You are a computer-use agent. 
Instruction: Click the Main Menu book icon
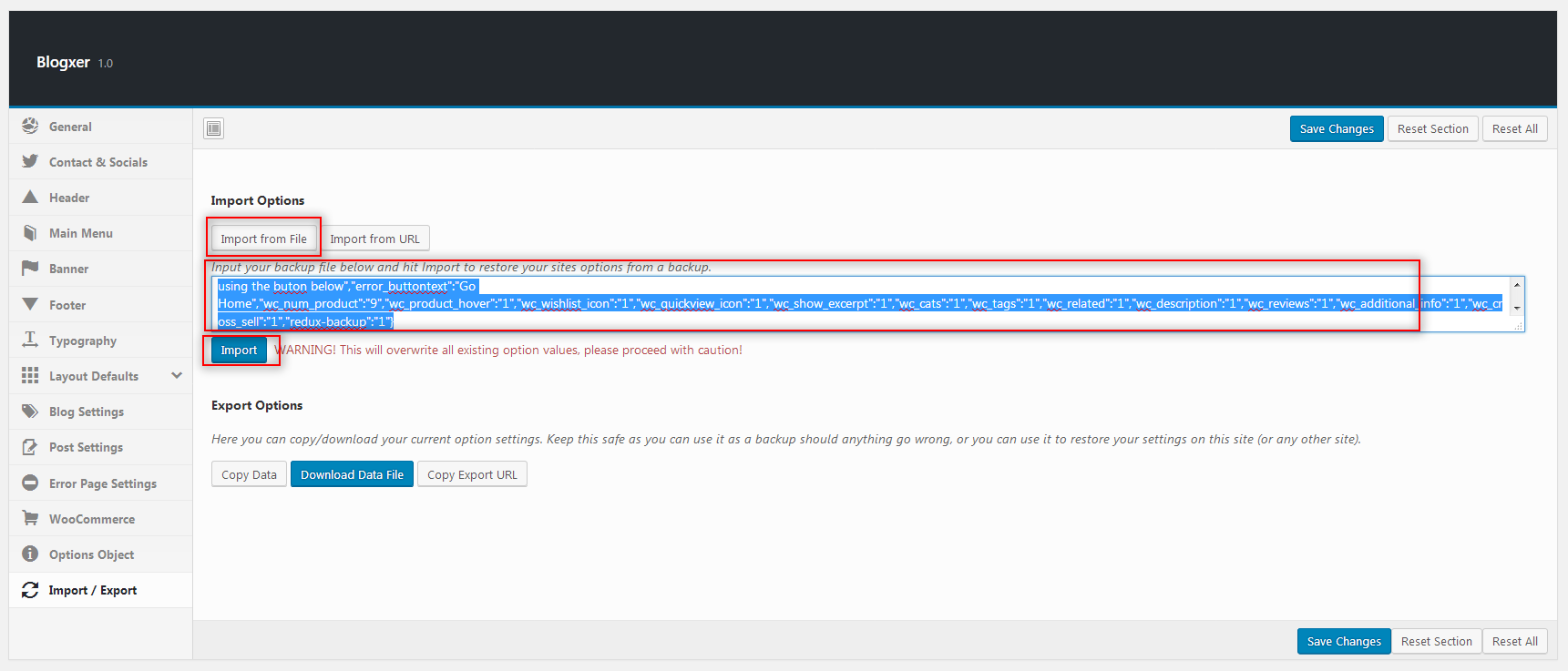tap(30, 232)
